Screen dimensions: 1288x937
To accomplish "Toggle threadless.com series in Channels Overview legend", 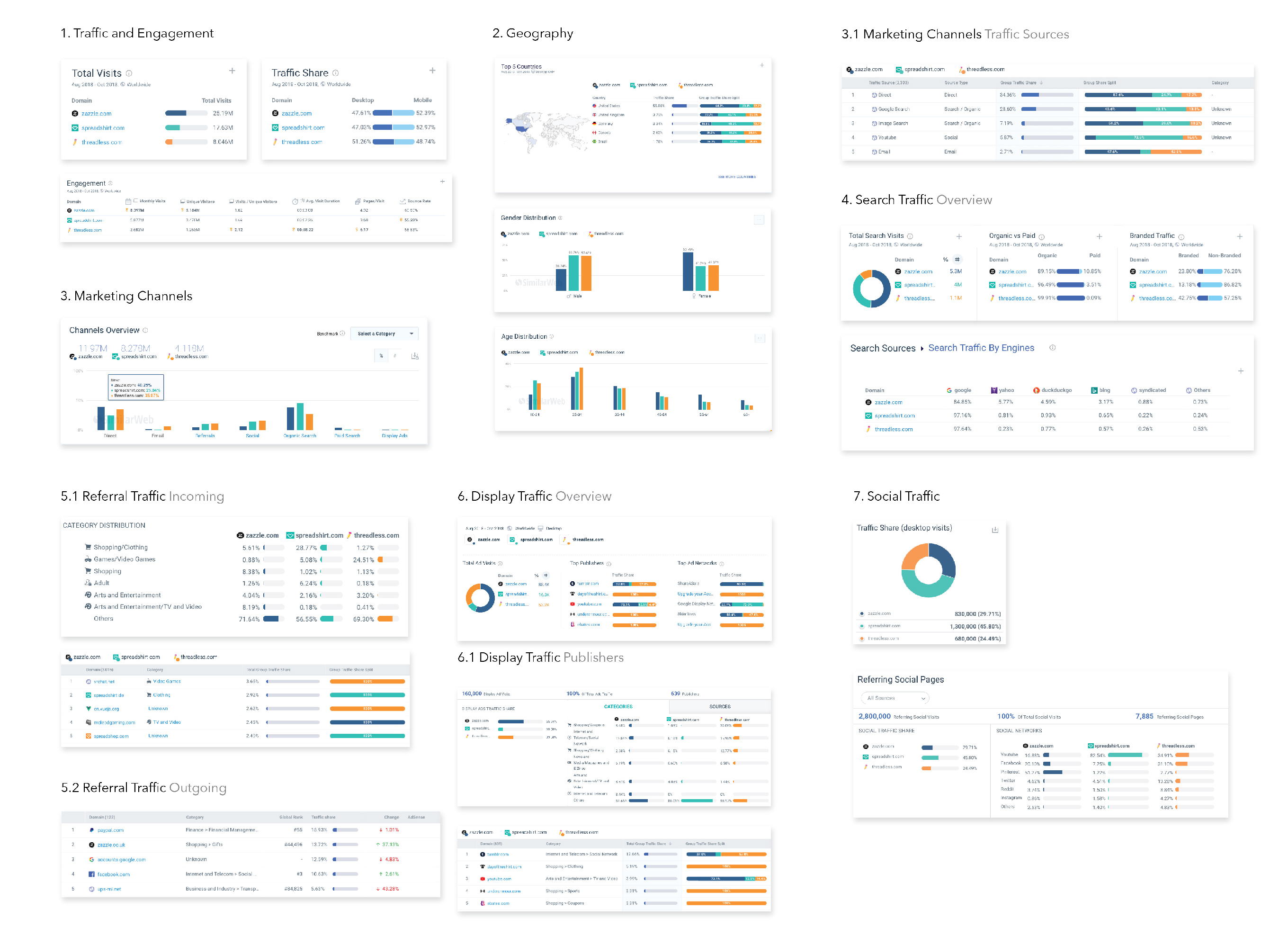I will pos(188,357).
